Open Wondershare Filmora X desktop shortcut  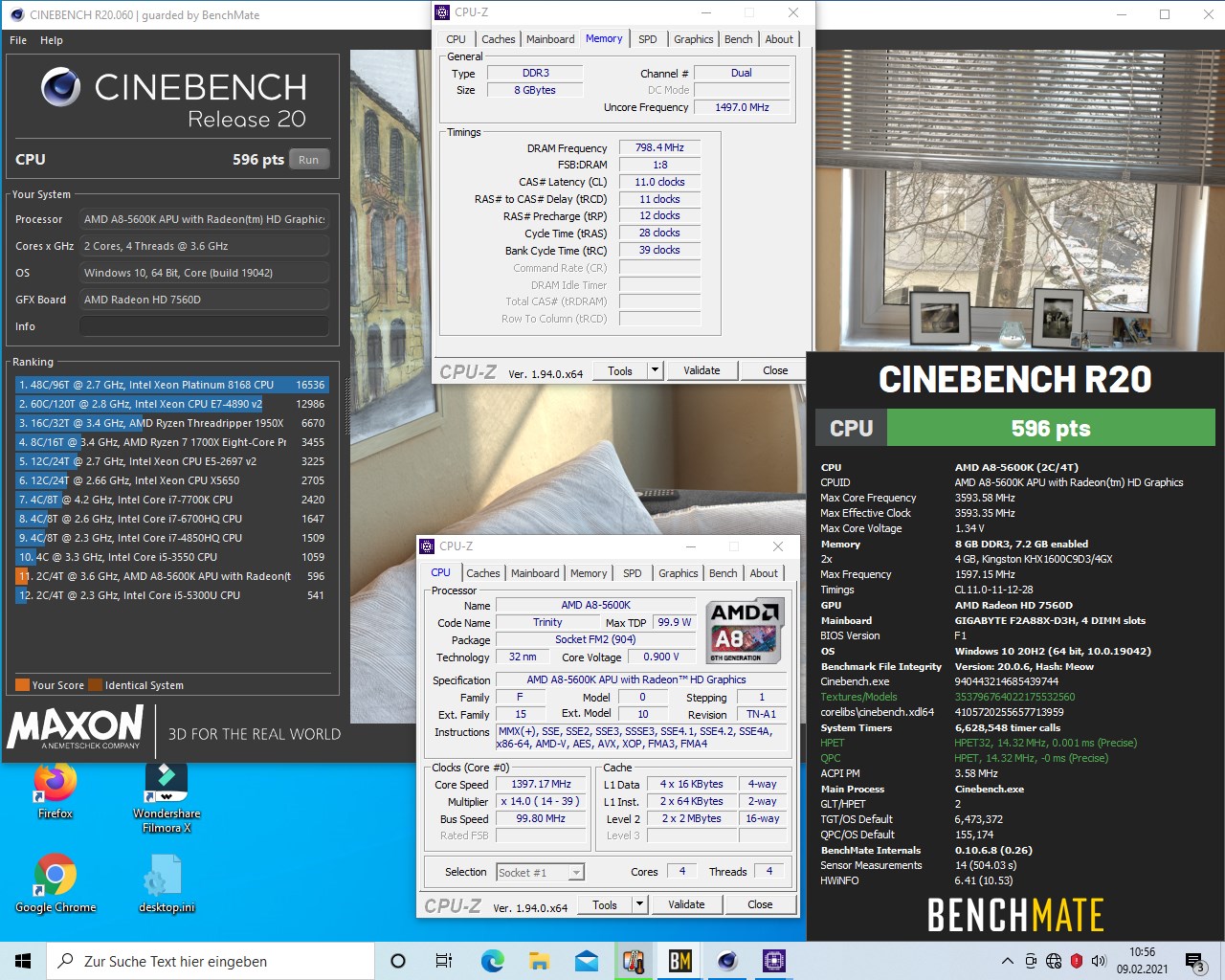(x=167, y=797)
